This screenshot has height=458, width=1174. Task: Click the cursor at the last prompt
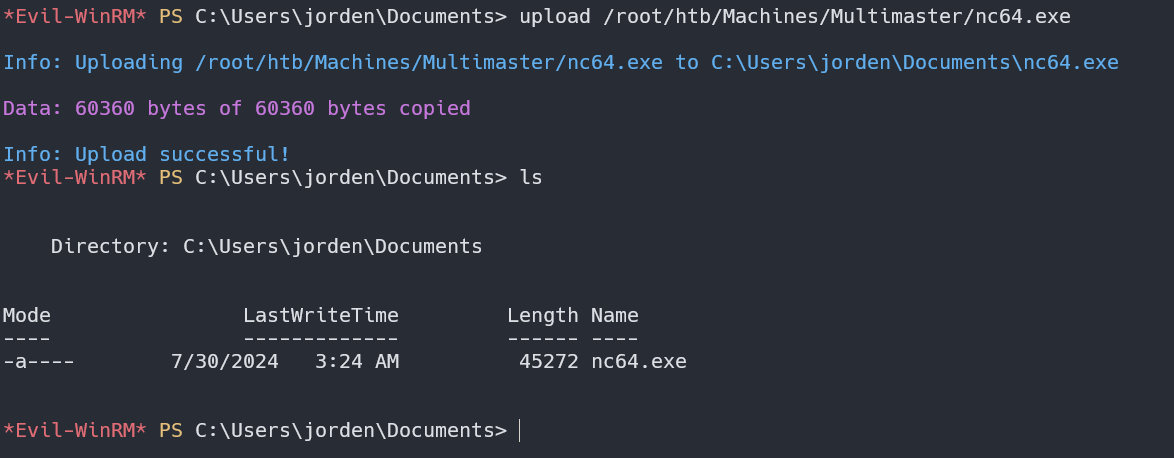(520, 430)
